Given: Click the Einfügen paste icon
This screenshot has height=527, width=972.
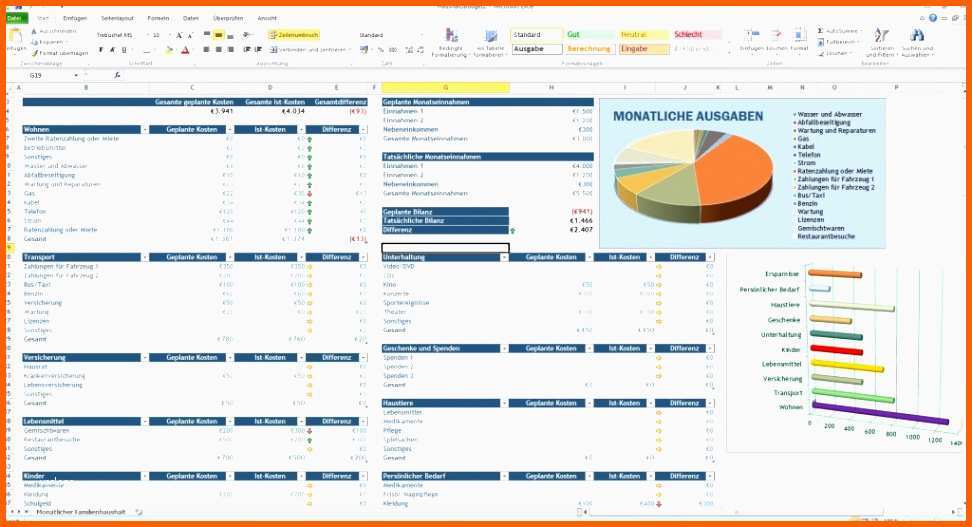Looking at the screenshot, I should point(15,36).
